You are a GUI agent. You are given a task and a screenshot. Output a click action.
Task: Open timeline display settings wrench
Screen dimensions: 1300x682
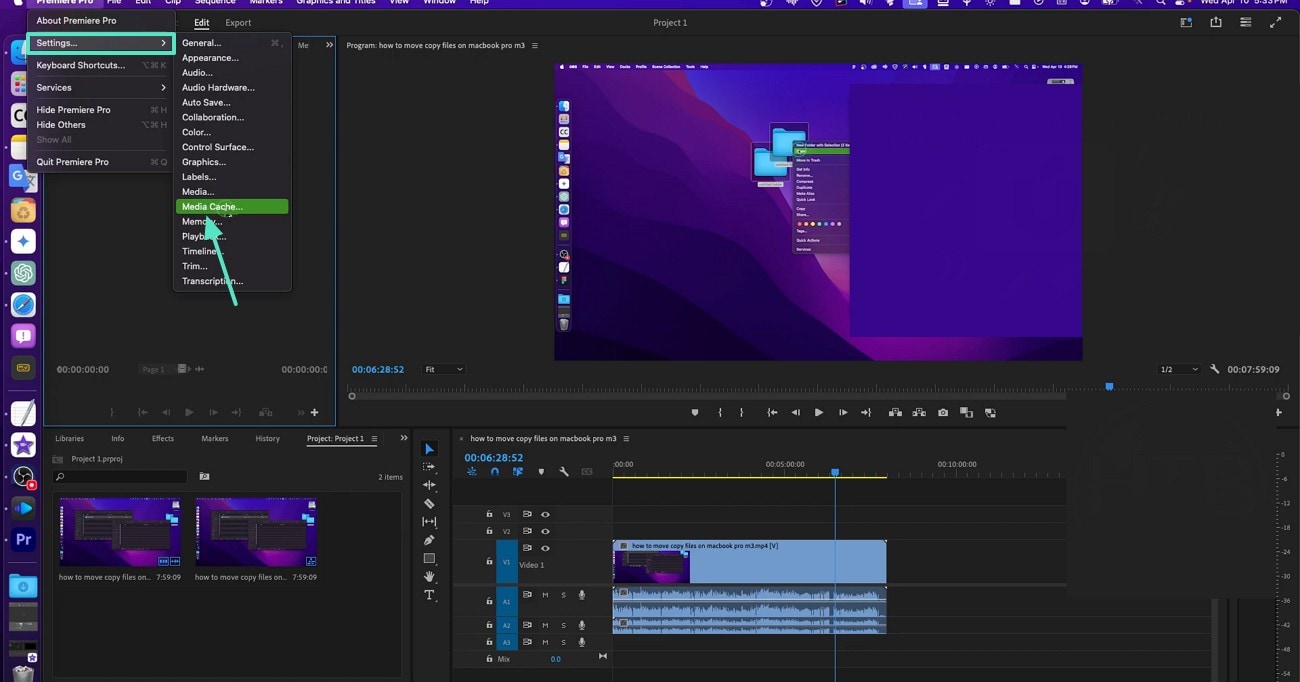coord(564,472)
